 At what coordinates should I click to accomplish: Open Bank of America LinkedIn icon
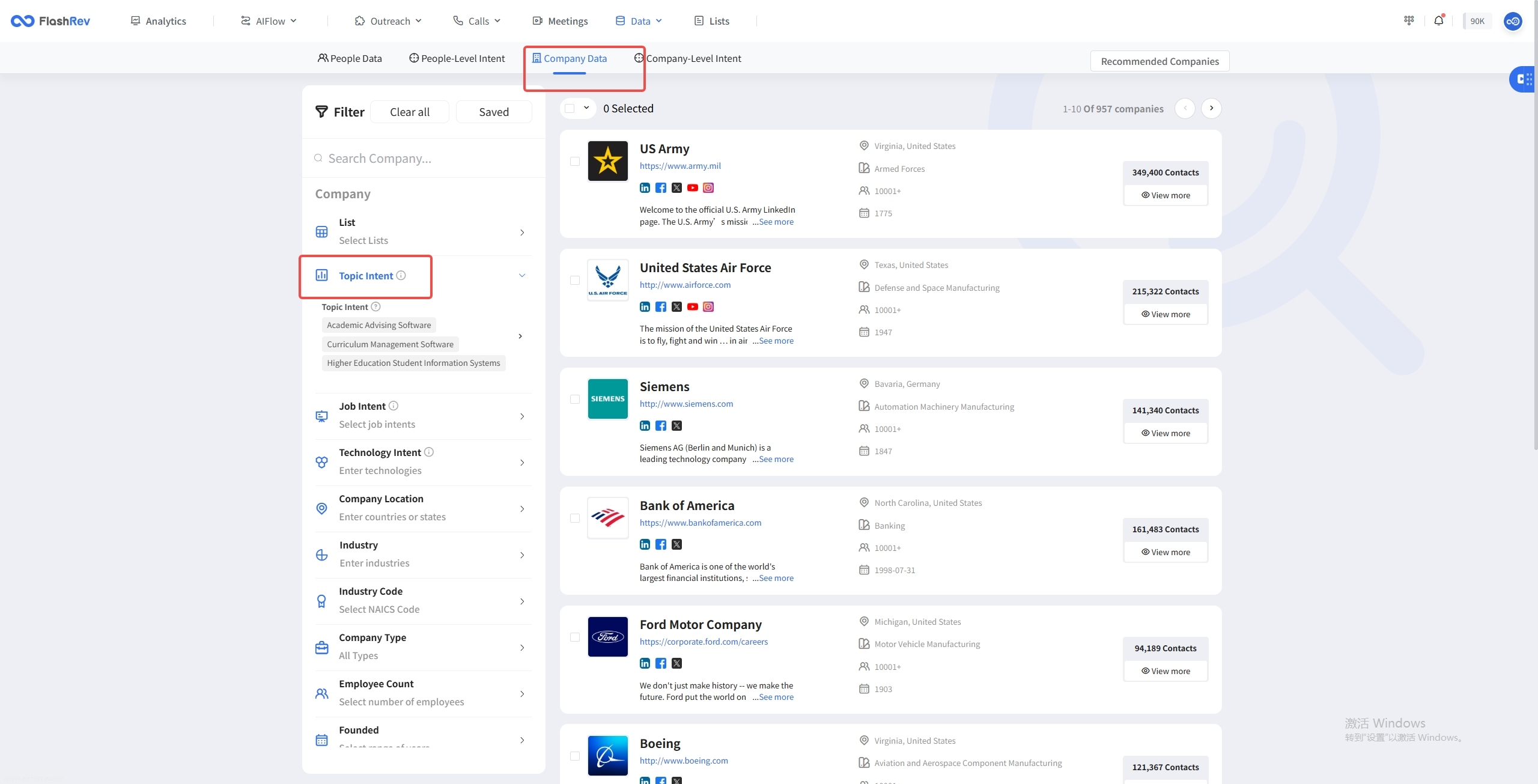(645, 544)
